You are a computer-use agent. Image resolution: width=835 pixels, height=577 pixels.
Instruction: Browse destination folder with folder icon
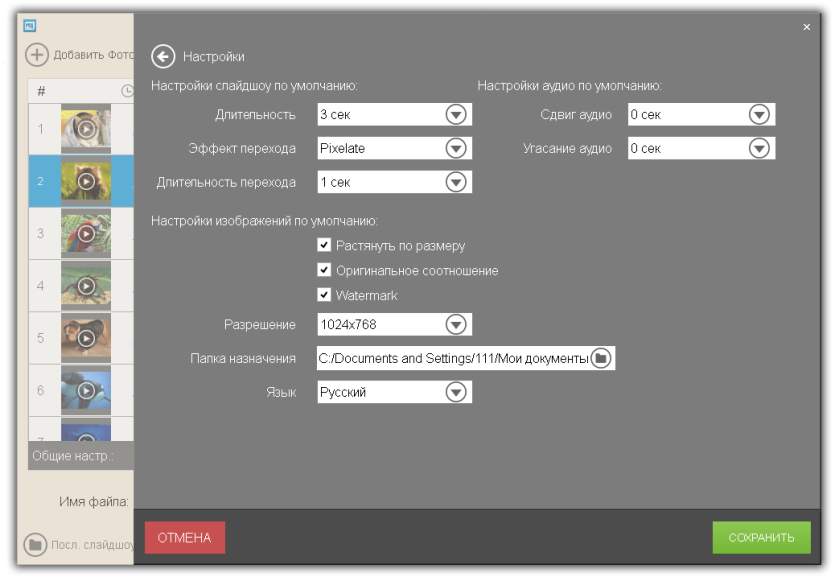(601, 358)
